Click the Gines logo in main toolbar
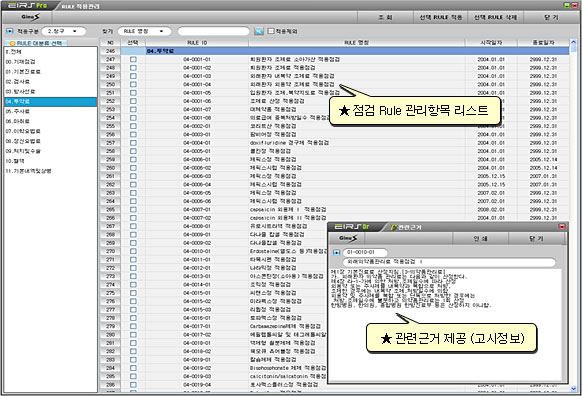582x396 pixels. [30, 17]
